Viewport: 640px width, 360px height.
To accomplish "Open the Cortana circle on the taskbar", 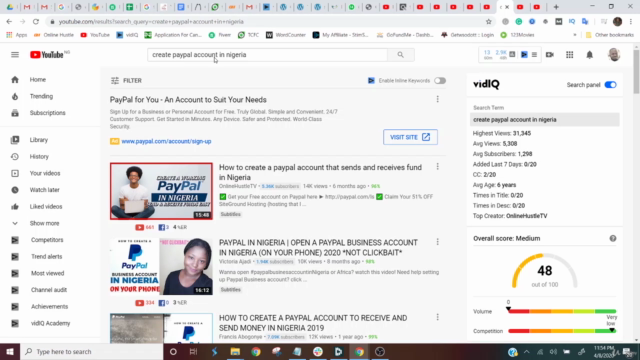I will point(173,351).
